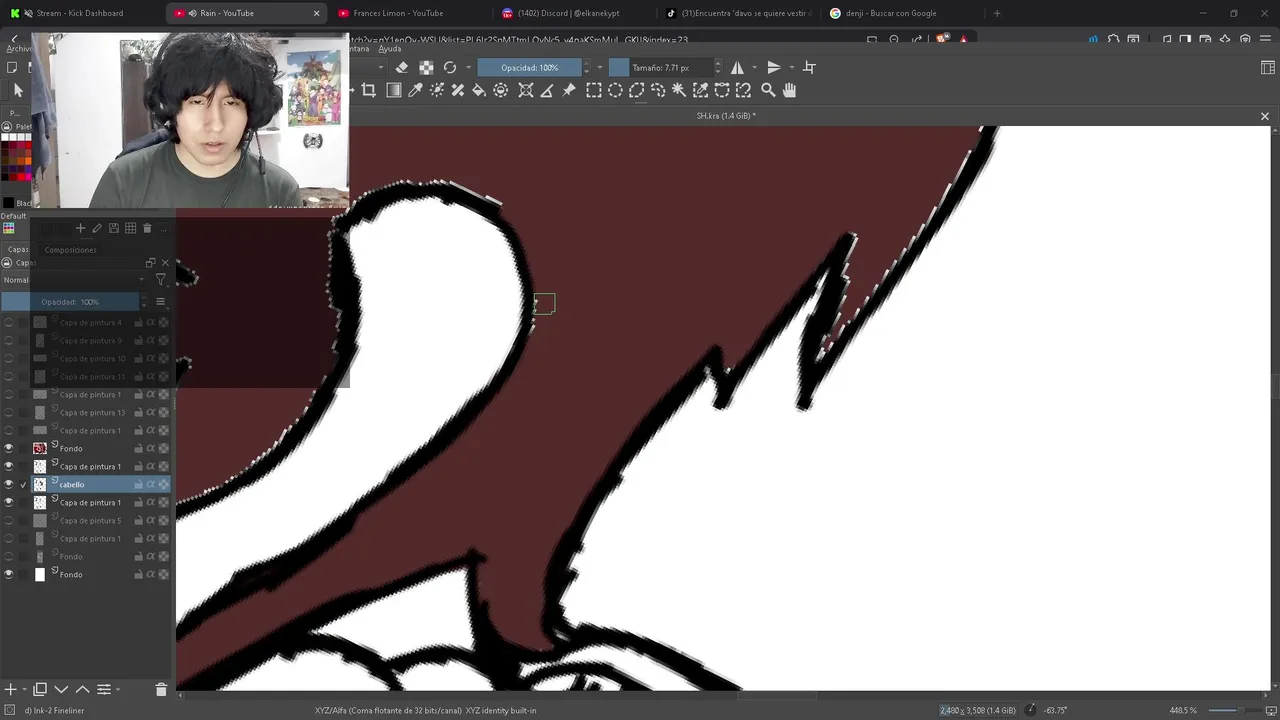Move layer down arrow icon

(61, 689)
